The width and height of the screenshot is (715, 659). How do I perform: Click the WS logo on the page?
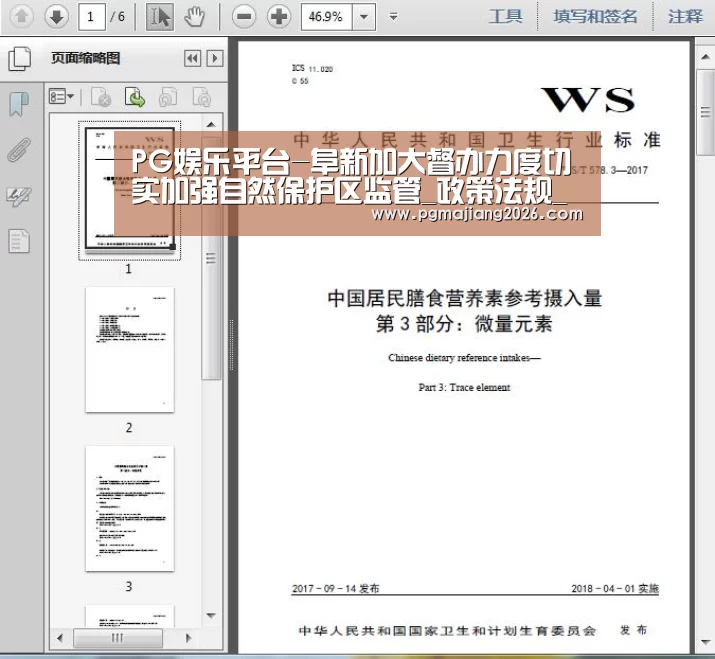[x=588, y=100]
